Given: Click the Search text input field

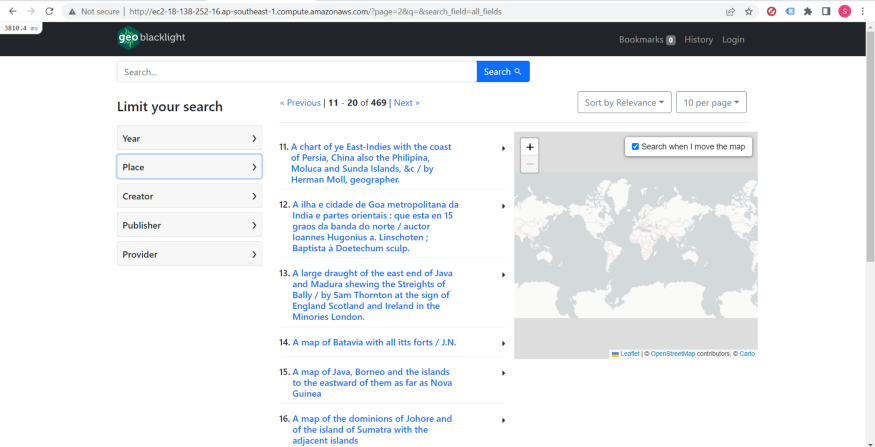Looking at the screenshot, I should click(297, 71).
